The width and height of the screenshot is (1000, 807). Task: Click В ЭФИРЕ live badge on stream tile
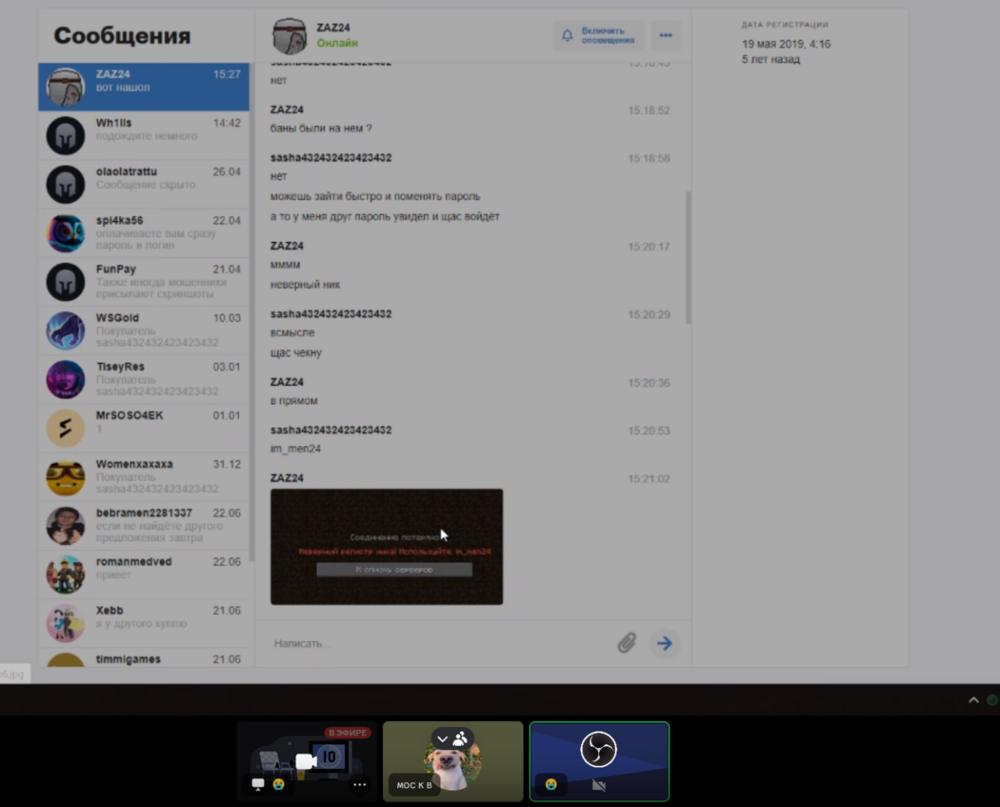348,732
